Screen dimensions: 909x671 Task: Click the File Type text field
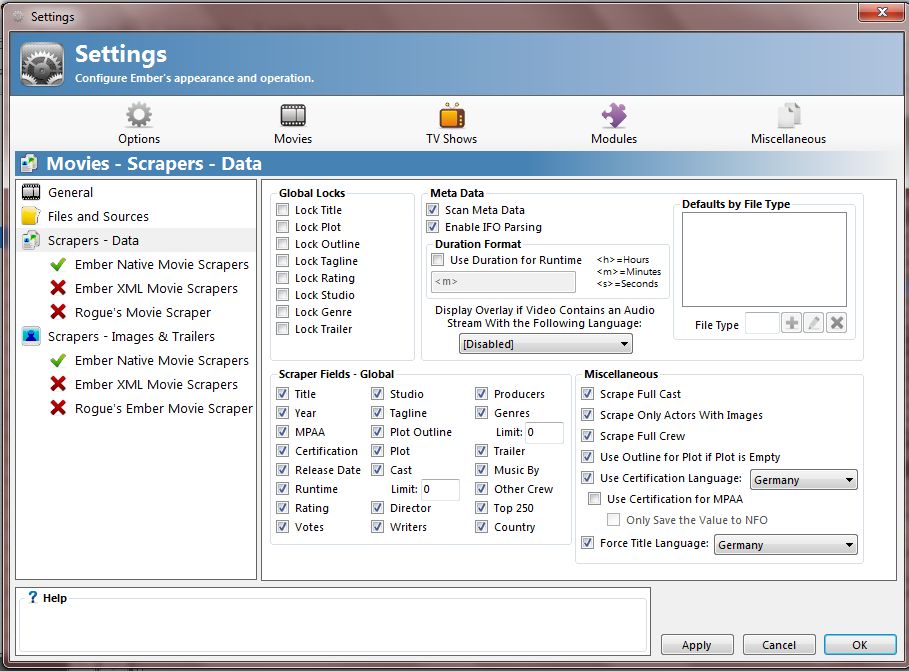pos(761,323)
